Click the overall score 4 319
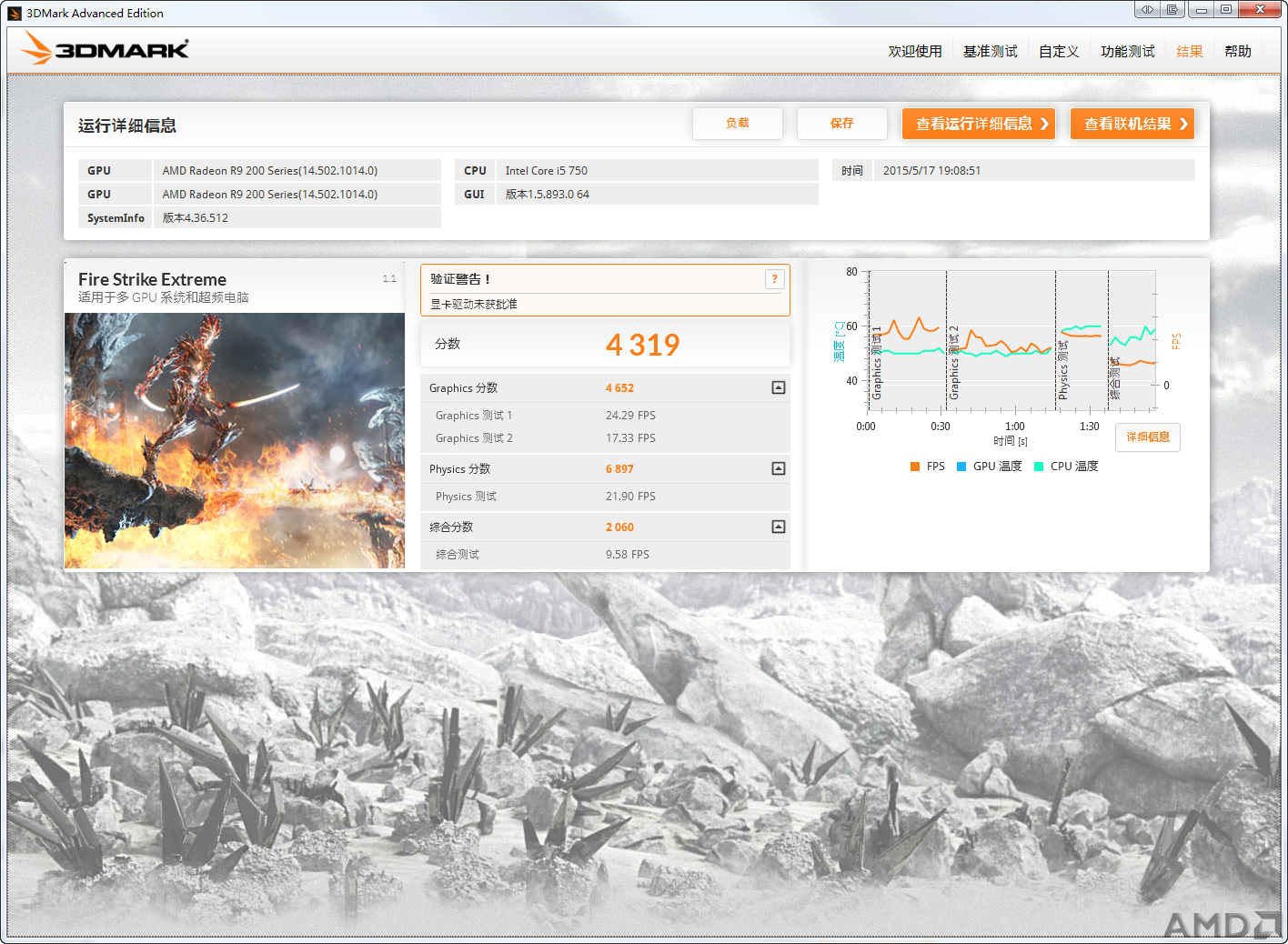Screen dimensions: 1288x944 click(643, 345)
